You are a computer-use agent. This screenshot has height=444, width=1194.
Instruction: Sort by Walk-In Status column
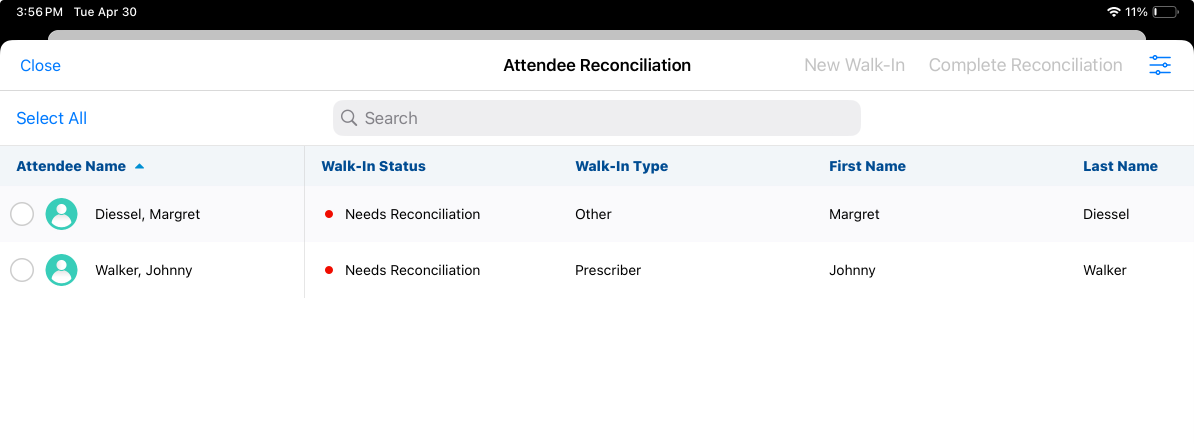pyautogui.click(x=373, y=167)
